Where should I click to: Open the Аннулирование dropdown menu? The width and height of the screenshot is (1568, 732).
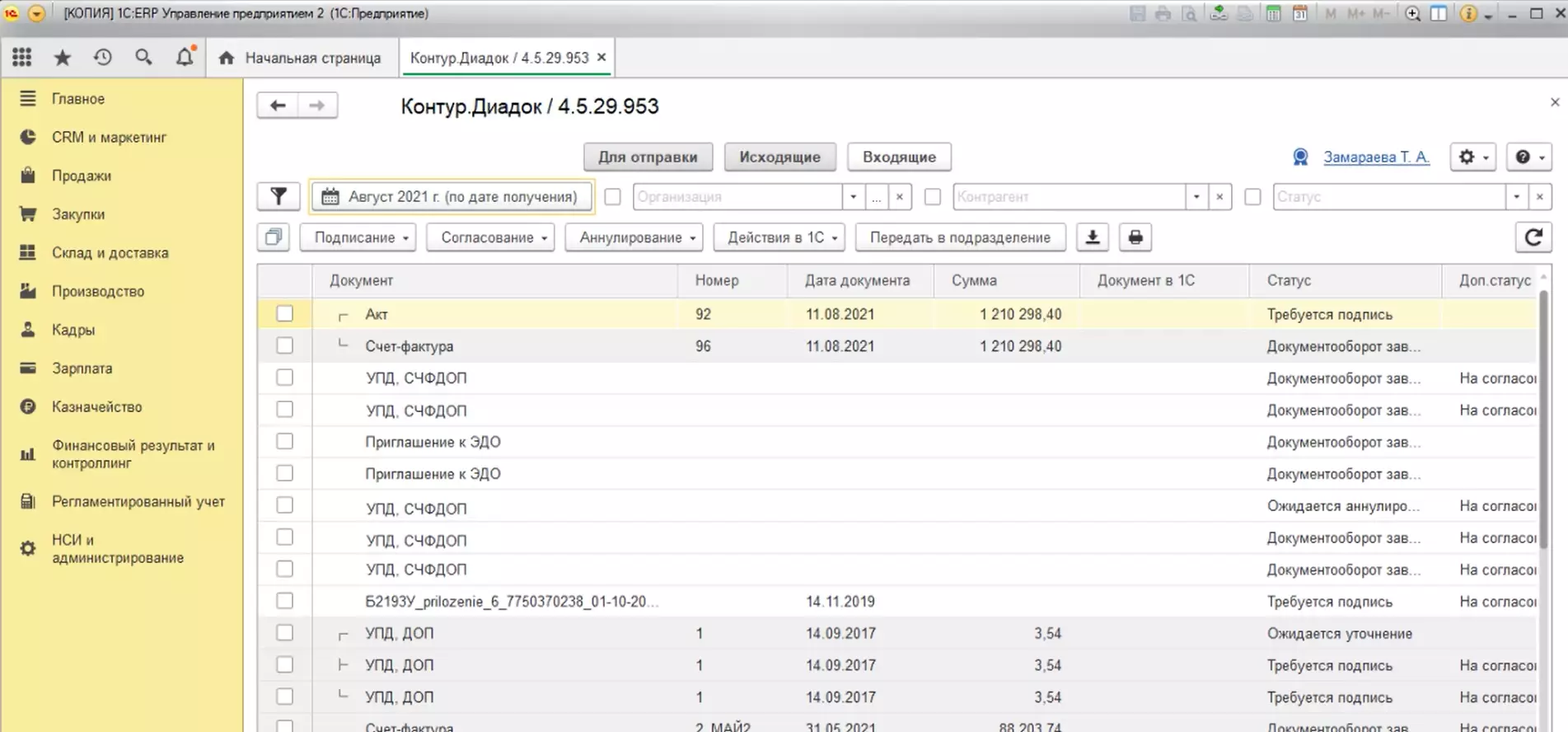coord(634,237)
